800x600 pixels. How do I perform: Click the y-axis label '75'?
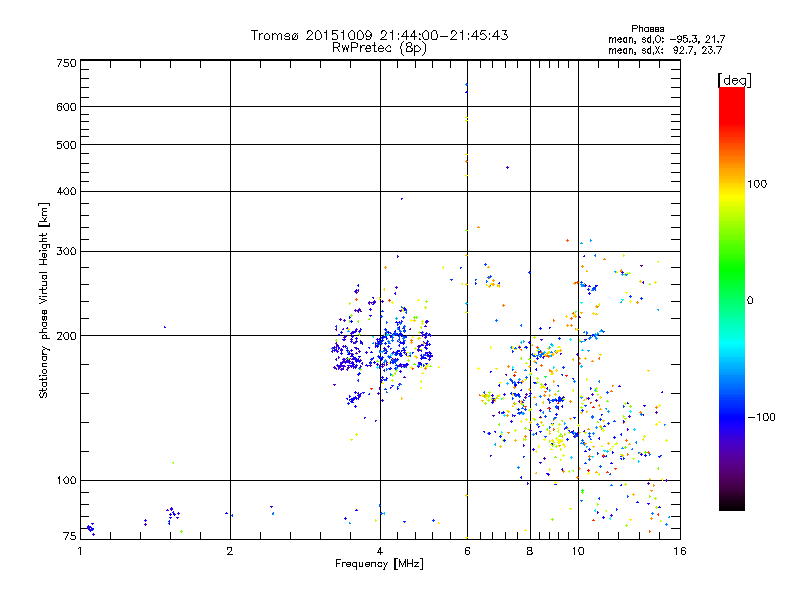[70, 536]
